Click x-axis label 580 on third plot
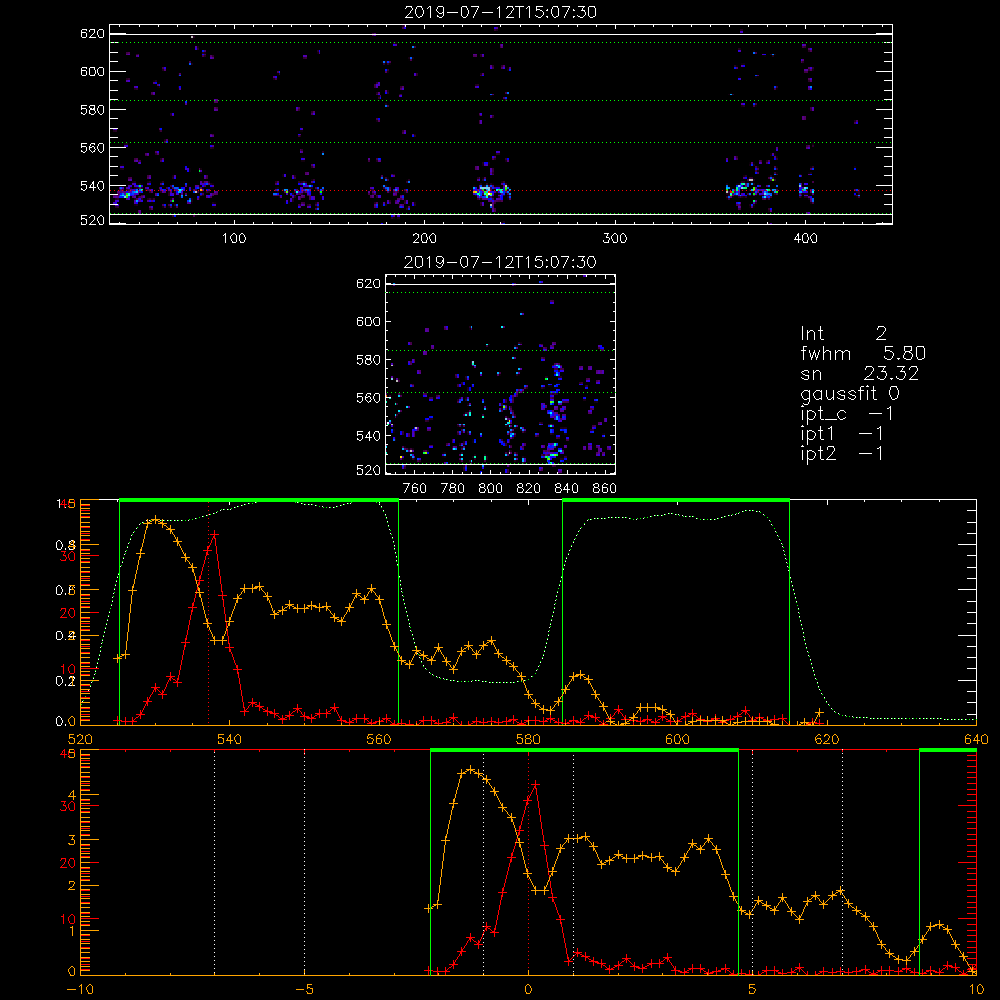1000x1000 pixels. [528, 739]
